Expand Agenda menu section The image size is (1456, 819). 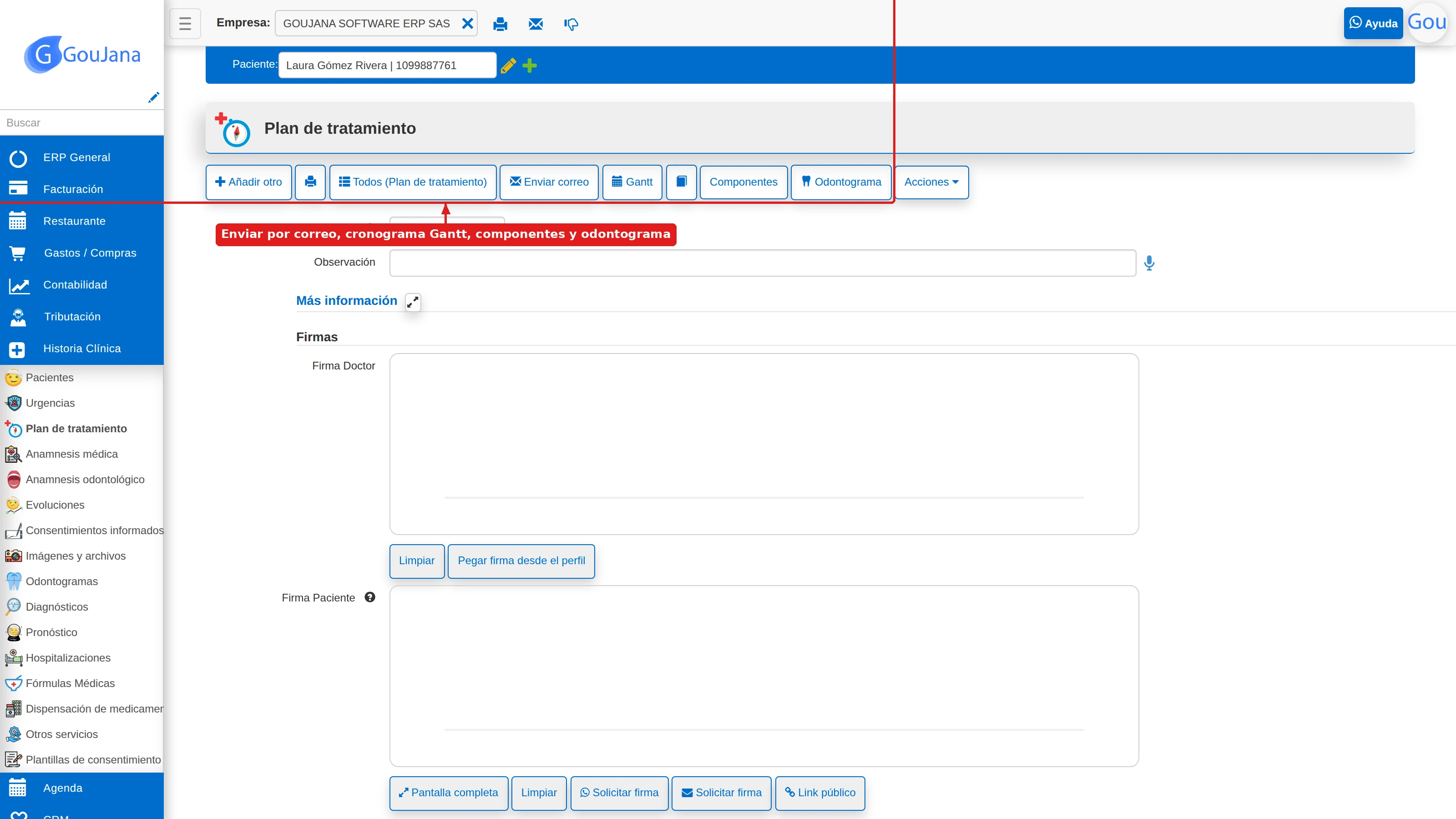[82, 788]
